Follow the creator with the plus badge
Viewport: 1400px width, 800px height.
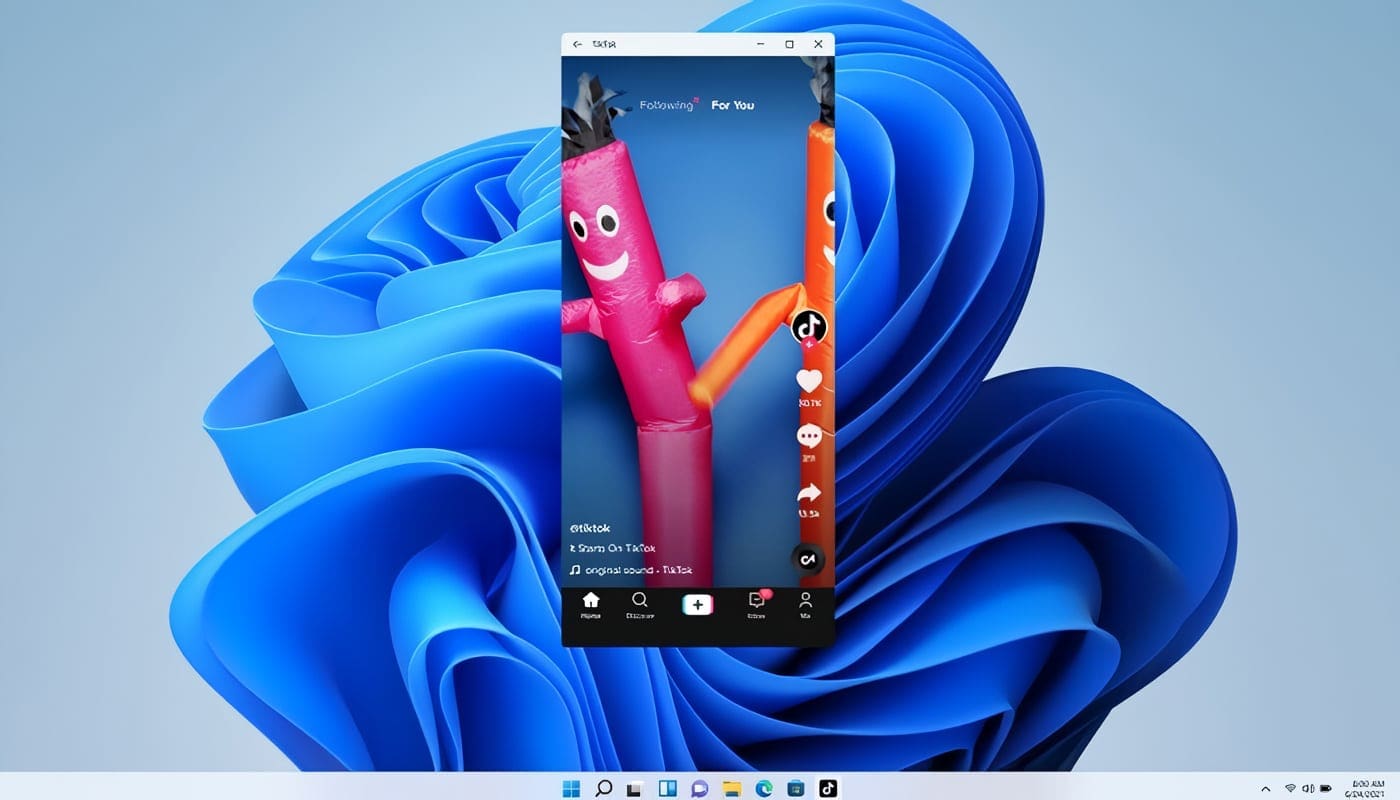809,343
